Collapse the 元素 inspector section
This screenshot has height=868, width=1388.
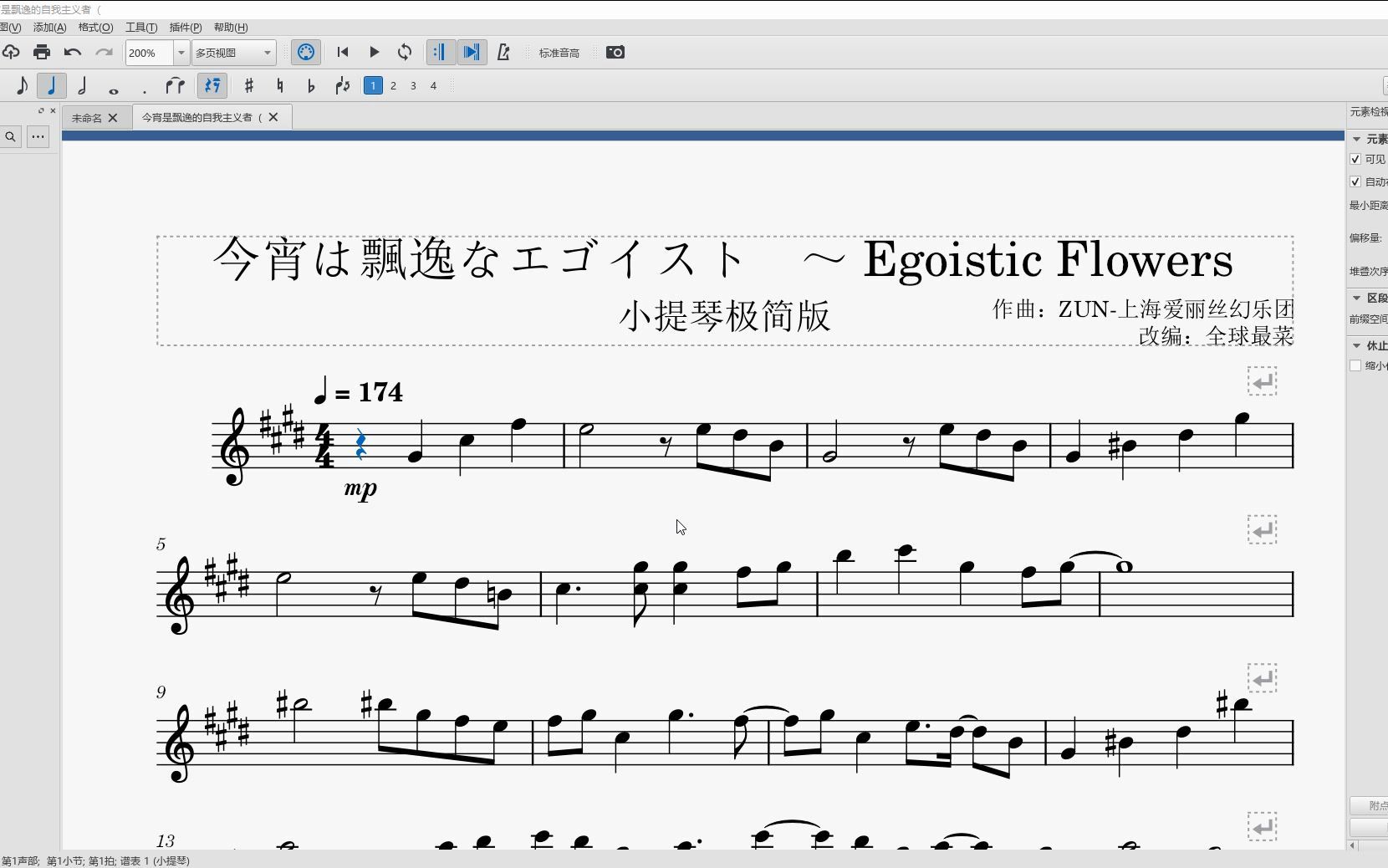(1356, 139)
